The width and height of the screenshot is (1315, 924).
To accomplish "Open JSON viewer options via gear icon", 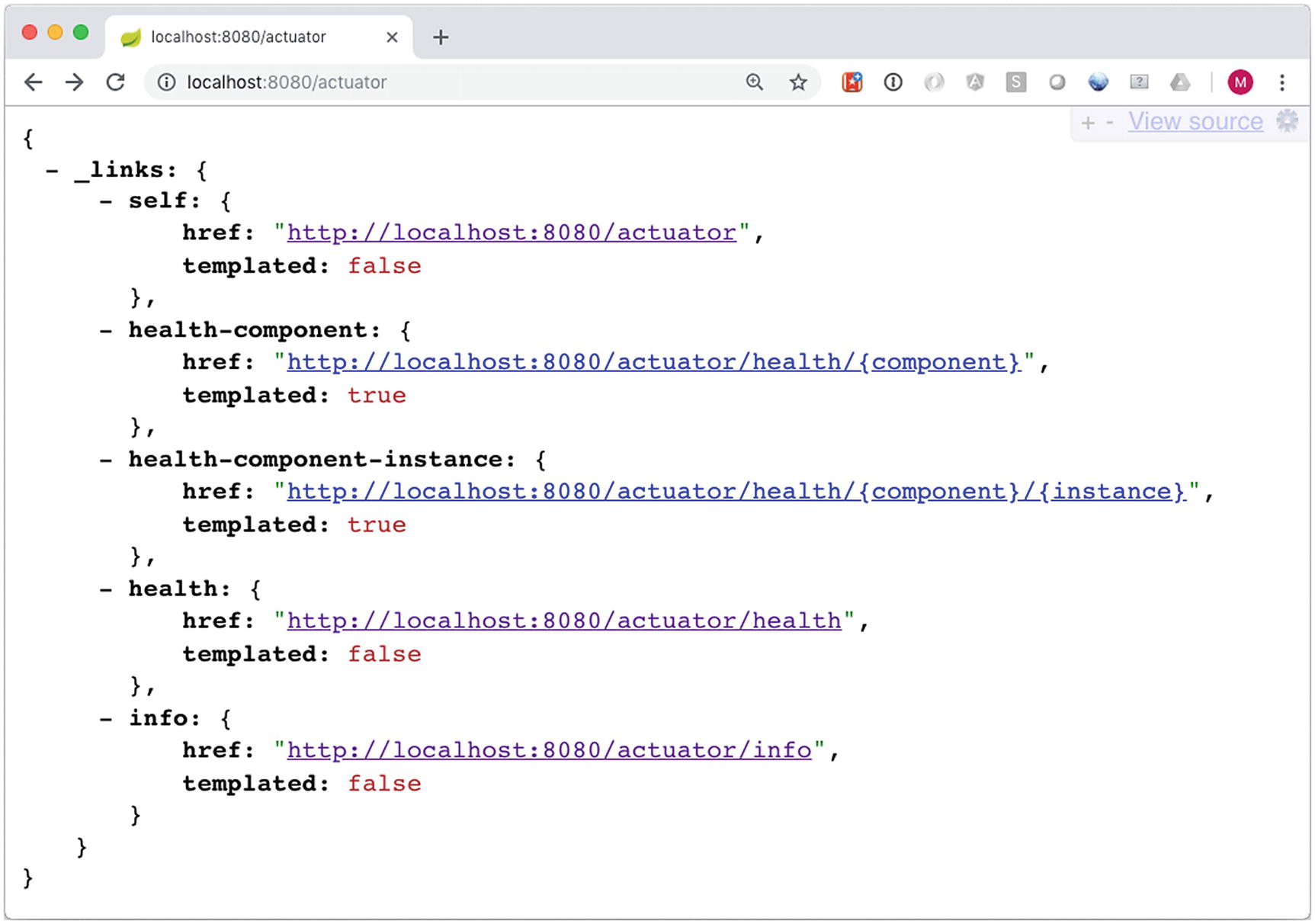I will [1288, 121].
